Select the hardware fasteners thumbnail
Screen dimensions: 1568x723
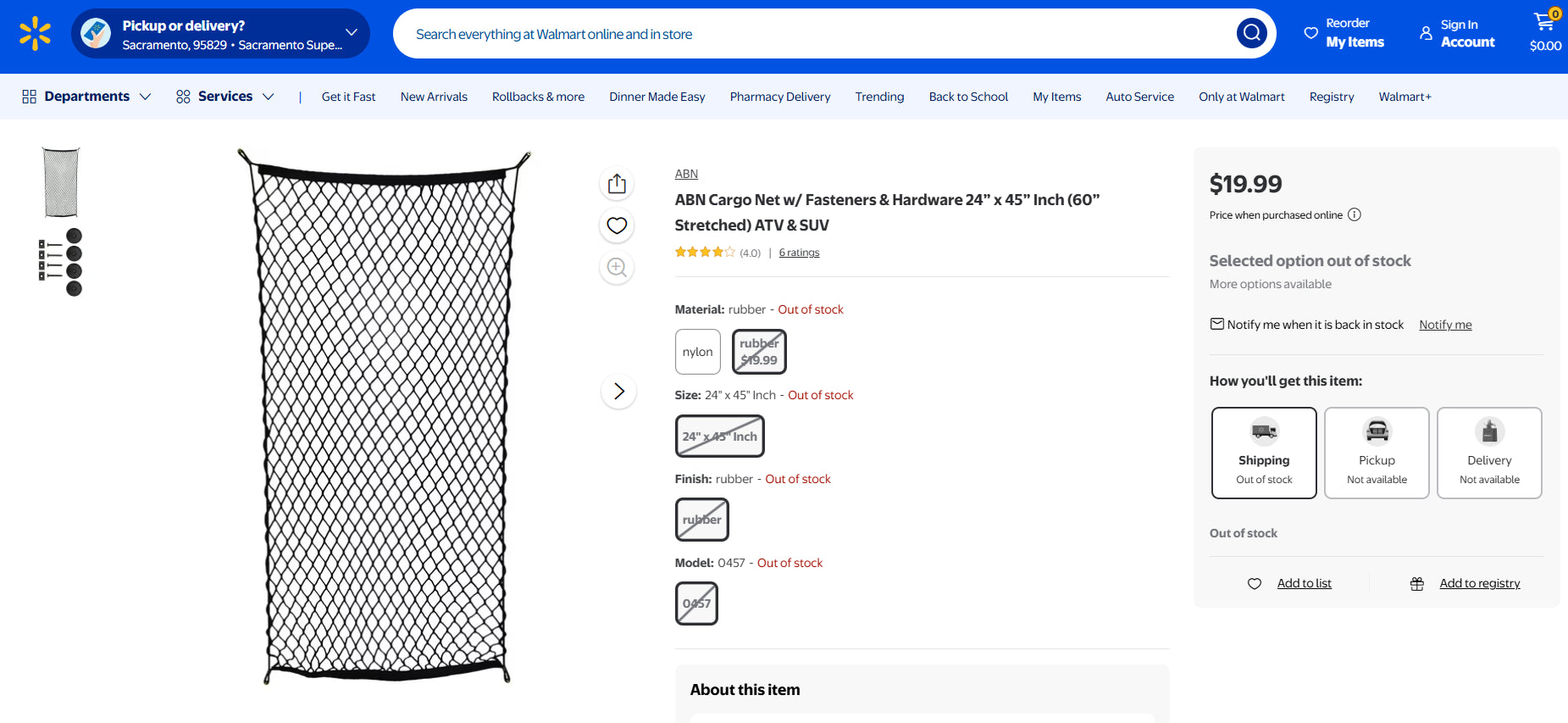pyautogui.click(x=60, y=262)
